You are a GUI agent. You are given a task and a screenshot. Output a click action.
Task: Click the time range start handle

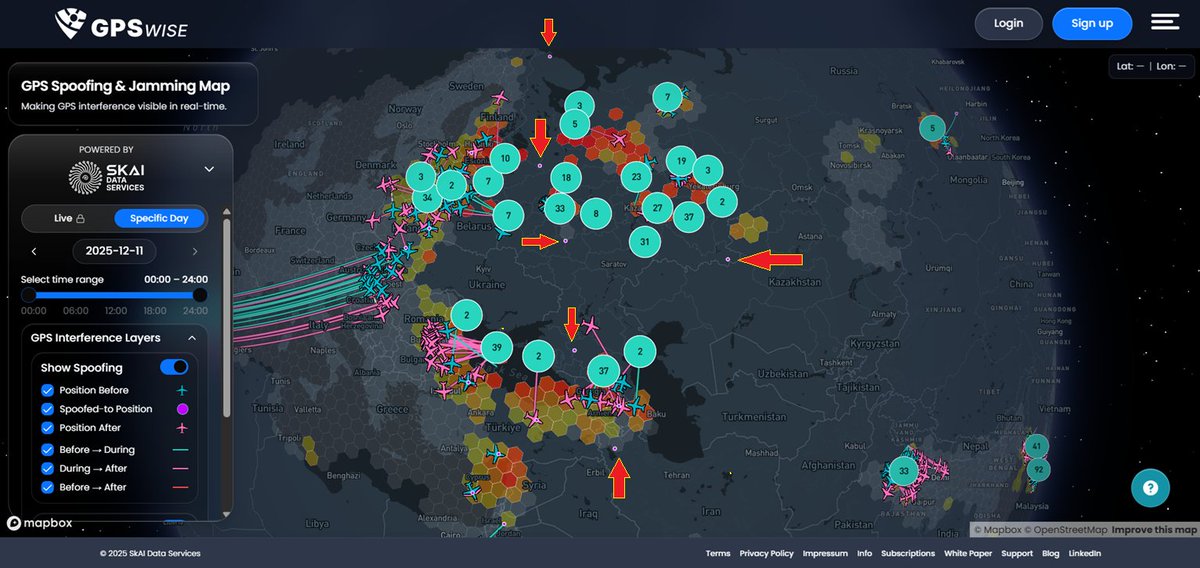click(28, 295)
